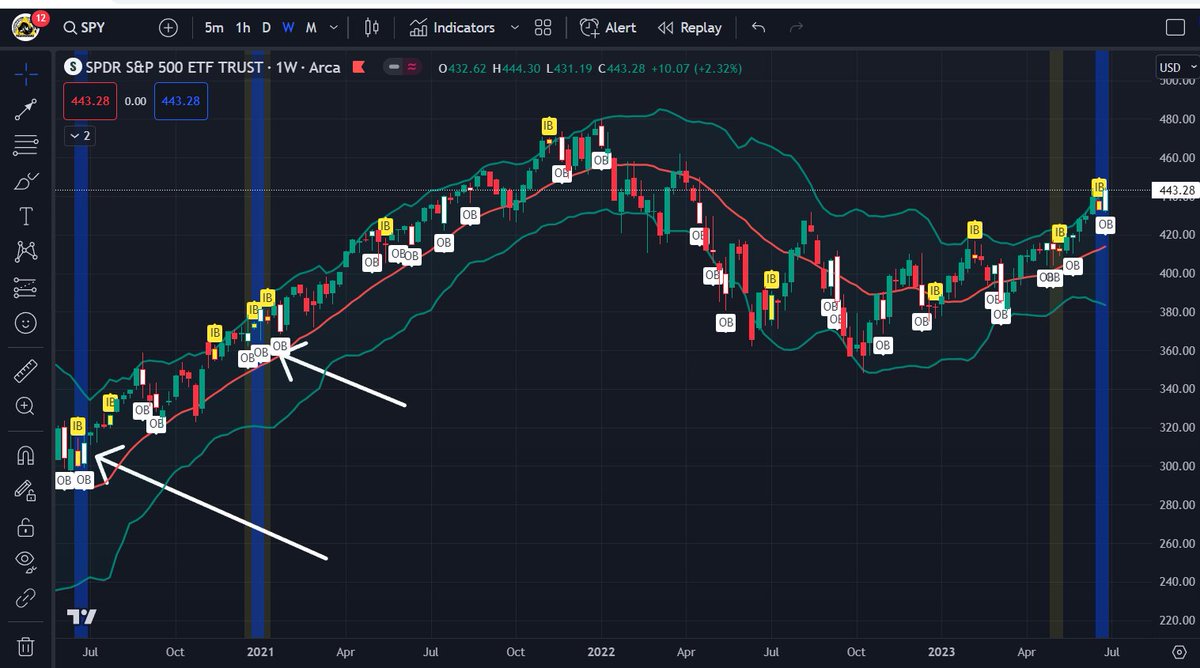Click the +10.07 (+2.32%) change text
Viewport: 1200px width, 668px height.
point(696,68)
